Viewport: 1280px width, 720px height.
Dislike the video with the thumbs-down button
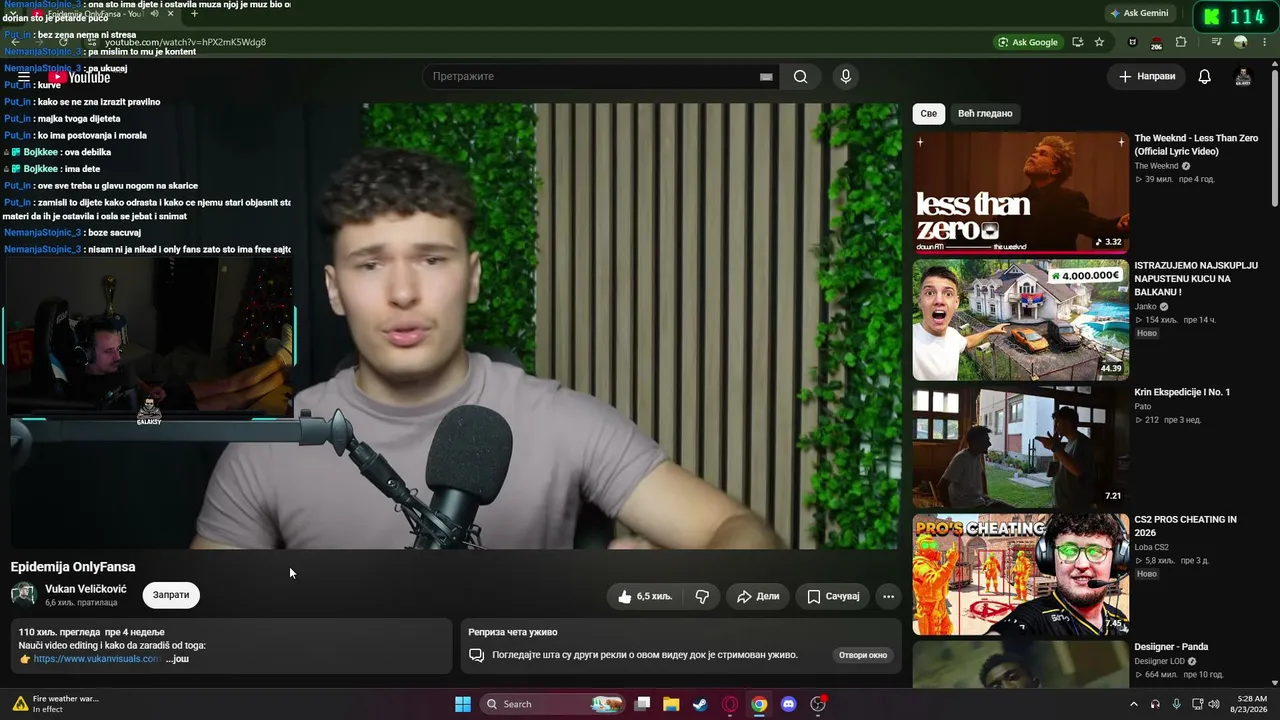click(702, 596)
